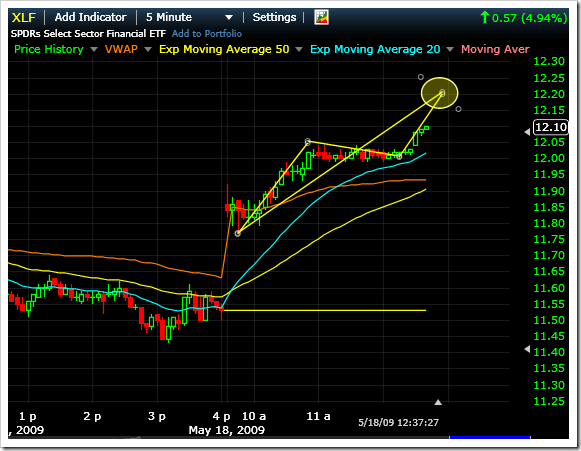
Task: Click SPDRs Select Sector Financial ETF title
Action: (x=88, y=34)
